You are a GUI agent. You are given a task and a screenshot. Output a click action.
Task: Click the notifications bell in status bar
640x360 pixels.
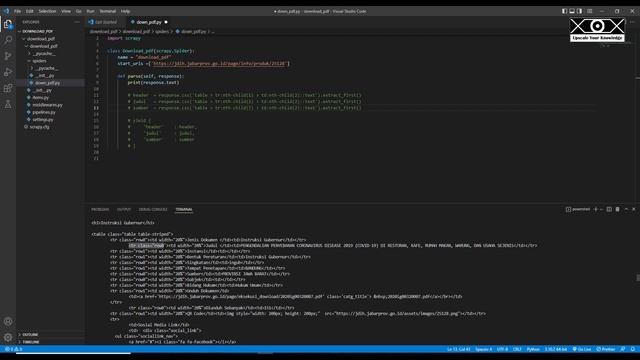tap(633, 349)
